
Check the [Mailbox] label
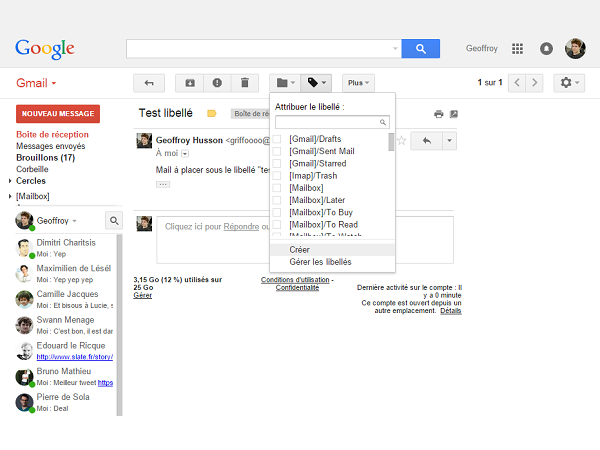coord(277,188)
